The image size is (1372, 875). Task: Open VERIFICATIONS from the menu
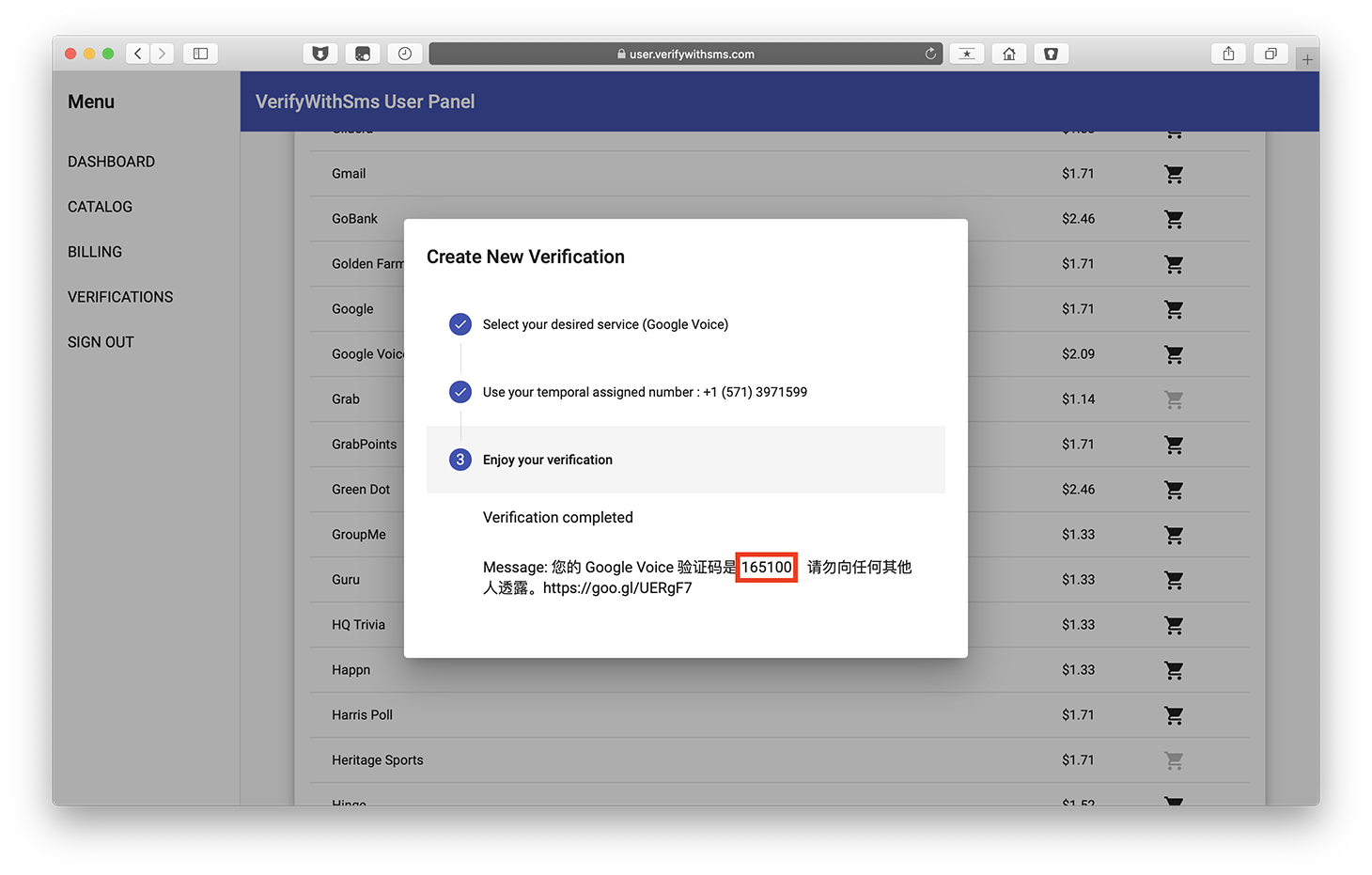pos(120,297)
